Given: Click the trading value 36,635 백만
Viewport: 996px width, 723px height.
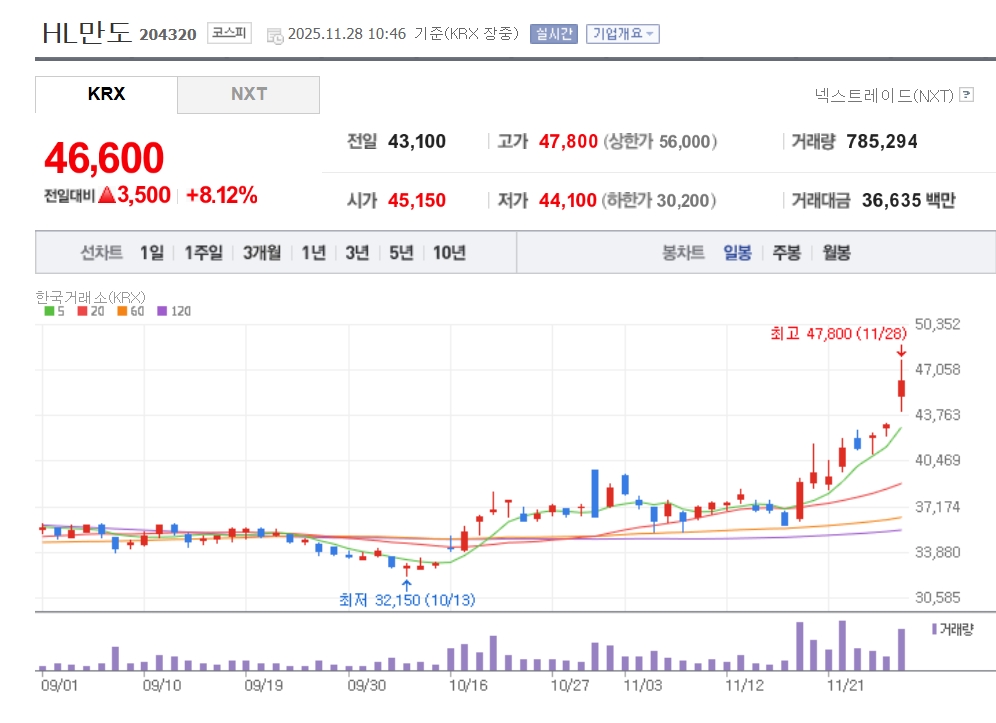Looking at the screenshot, I should [x=908, y=200].
